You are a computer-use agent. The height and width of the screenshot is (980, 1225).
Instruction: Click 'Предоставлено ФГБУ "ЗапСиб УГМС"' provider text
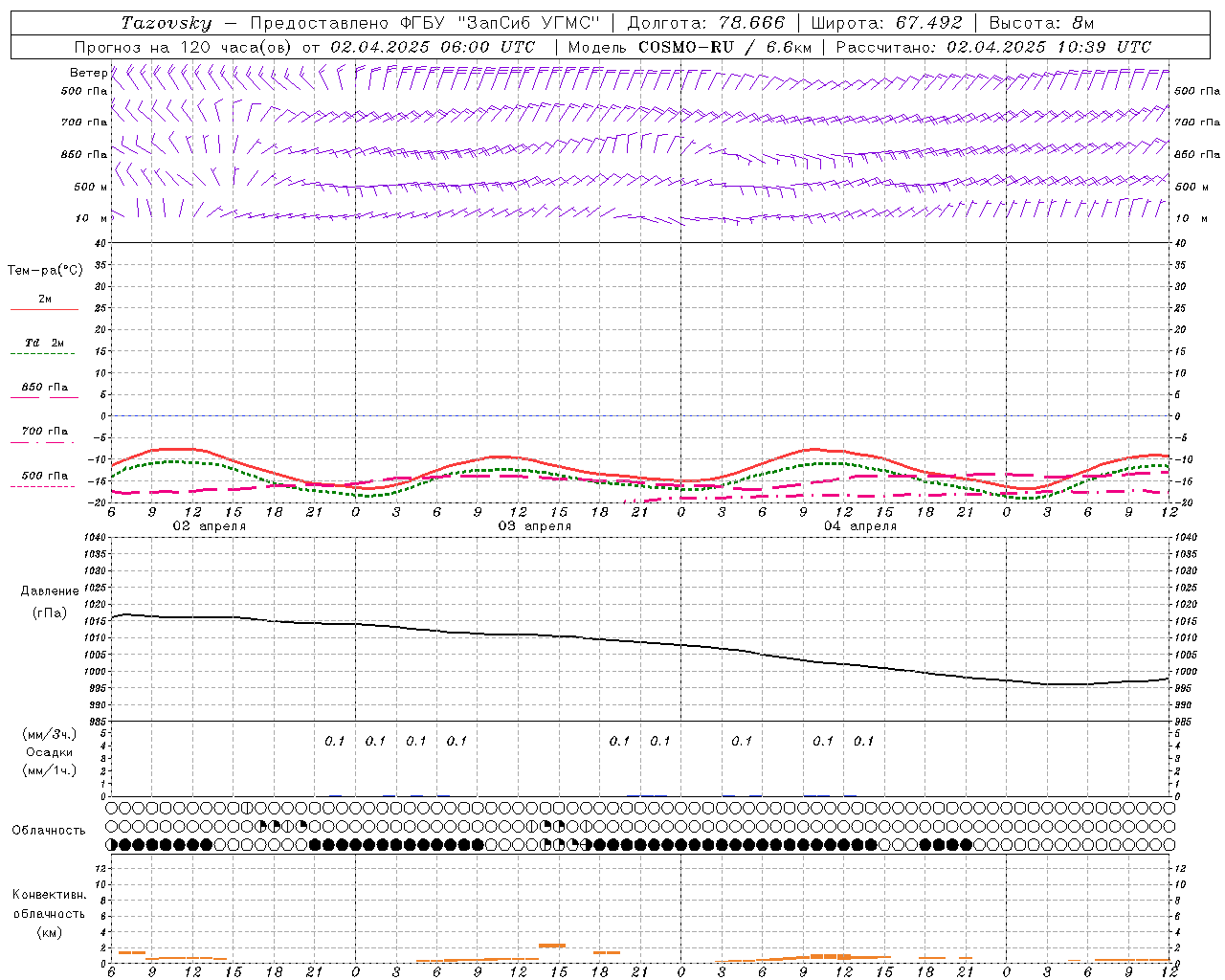pos(425,23)
